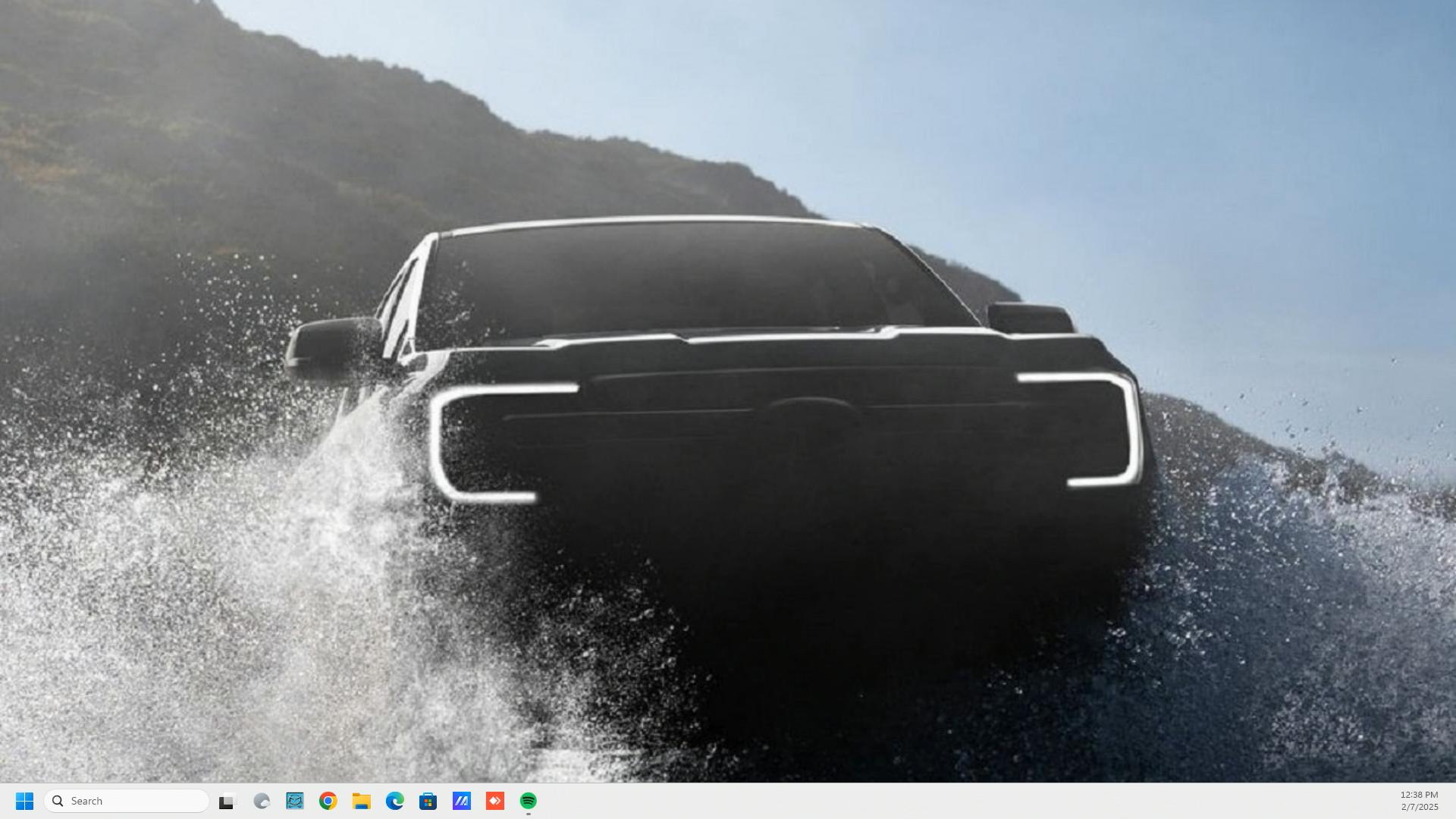Open the Windows Start menu
1456x819 pixels.
24,801
